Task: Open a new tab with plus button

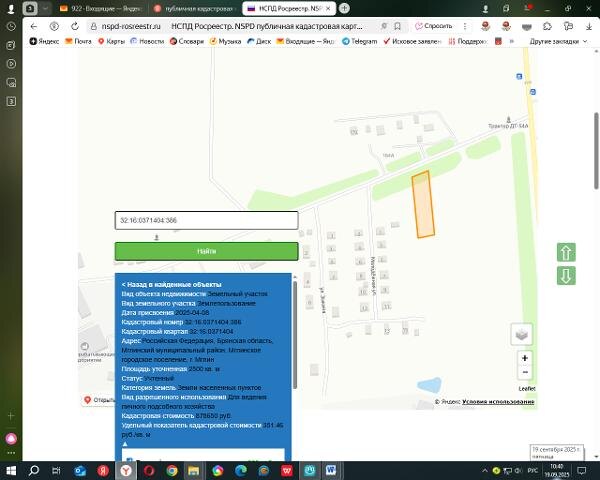Action: coord(344,8)
